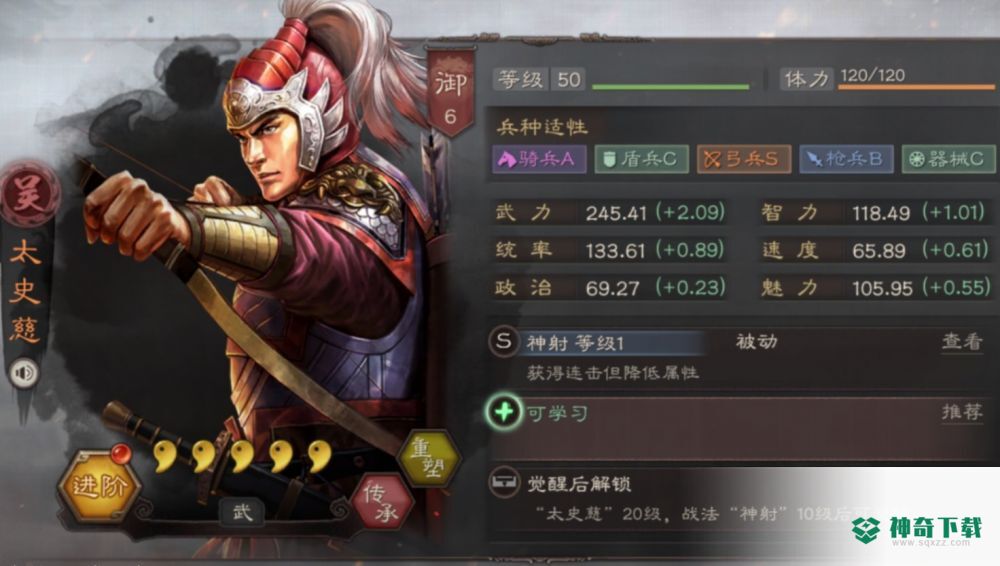The image size is (1000, 566).
Task: Tap the green plus learn-skill icon
Action: [504, 412]
